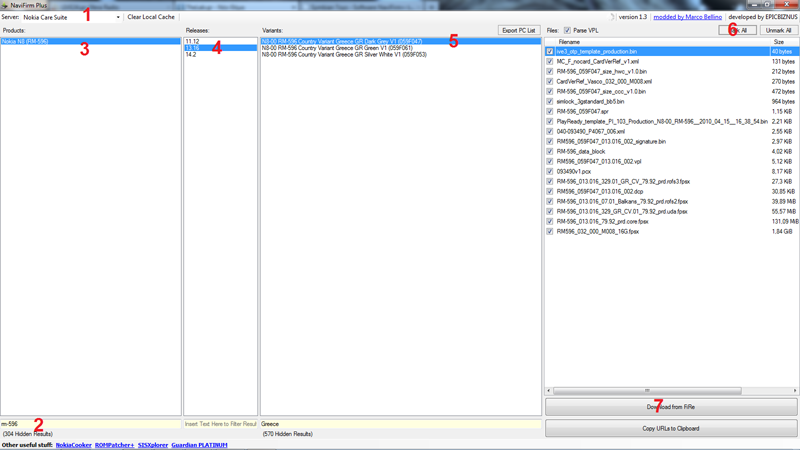The width and height of the screenshot is (800, 450).
Task: Sort files by the Size column header
Action: 784,42
